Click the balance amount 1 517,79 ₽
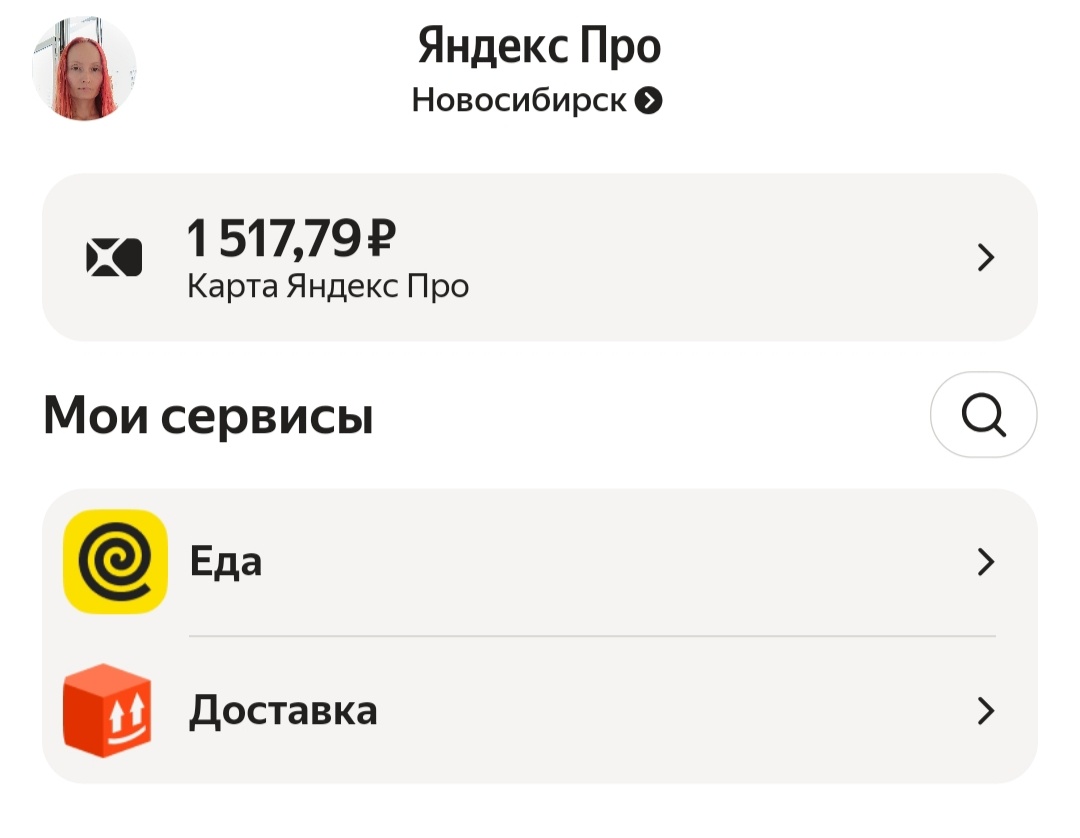The image size is (1080, 838). 291,238
